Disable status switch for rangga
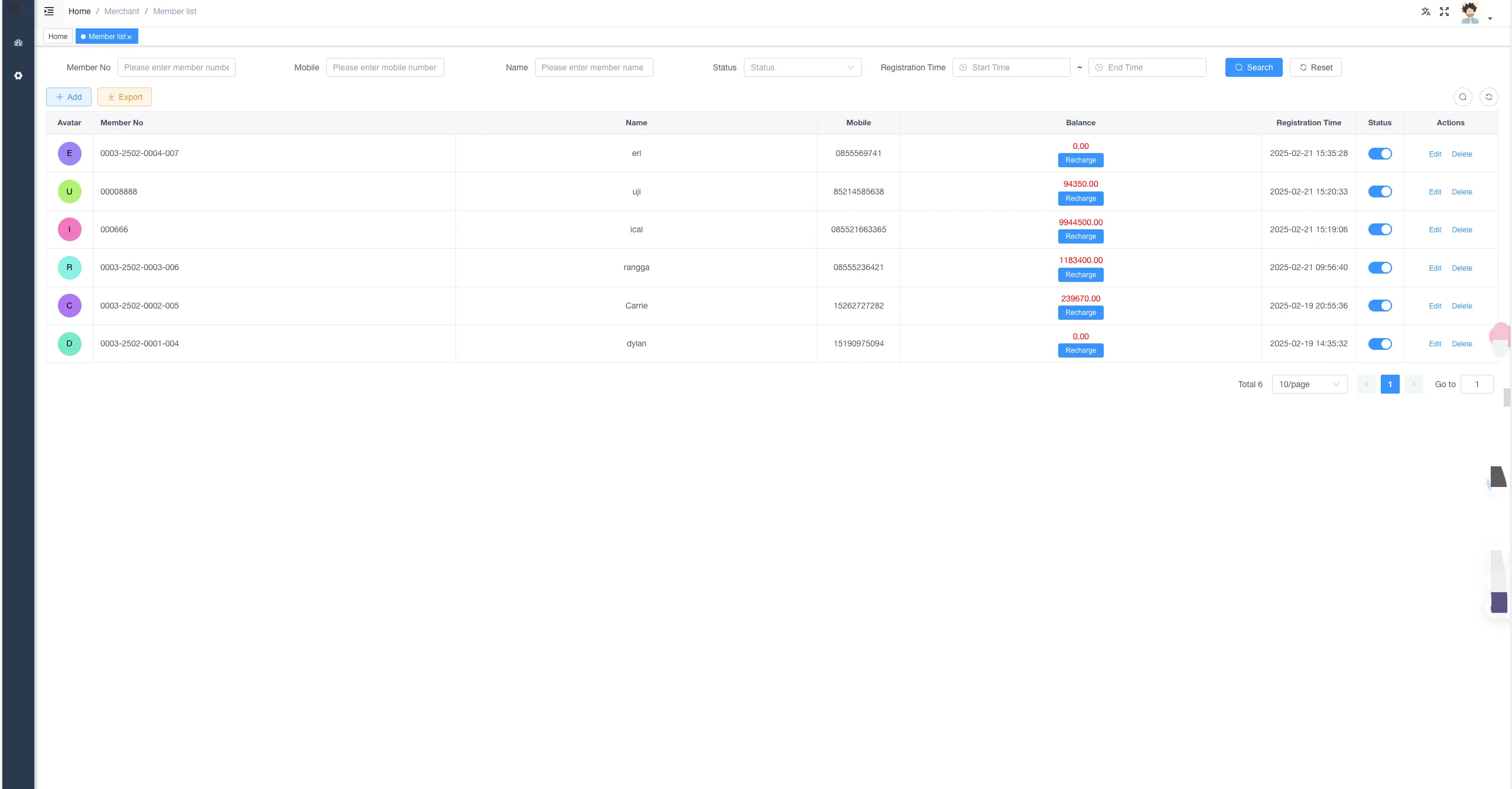The width and height of the screenshot is (1512, 789). click(1380, 268)
